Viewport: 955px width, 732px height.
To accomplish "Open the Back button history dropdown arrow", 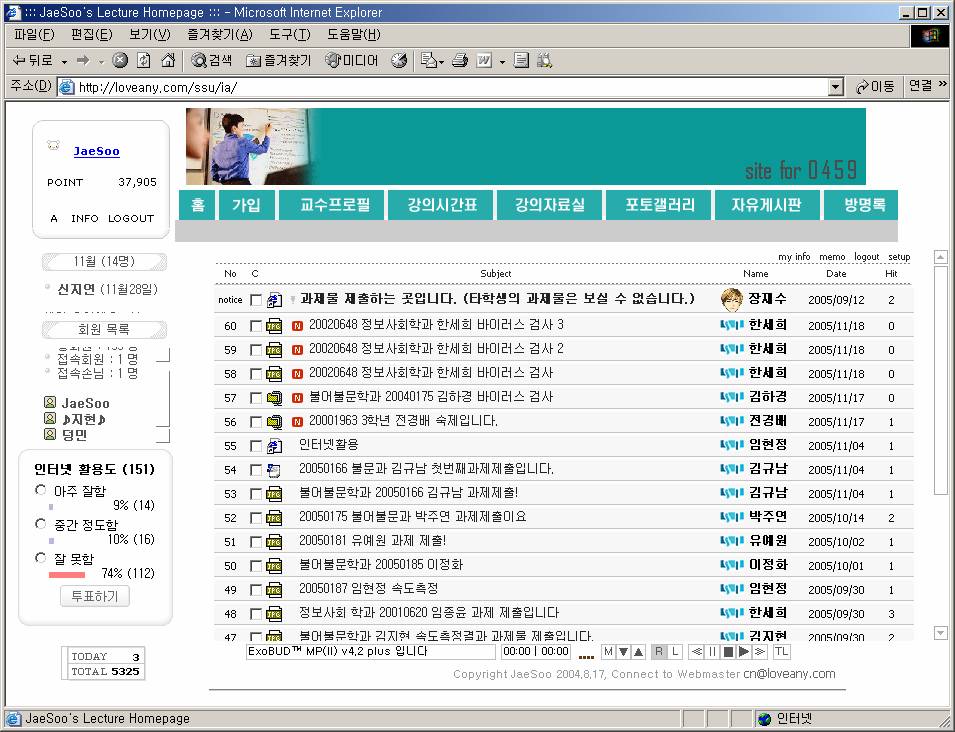I will [64, 61].
